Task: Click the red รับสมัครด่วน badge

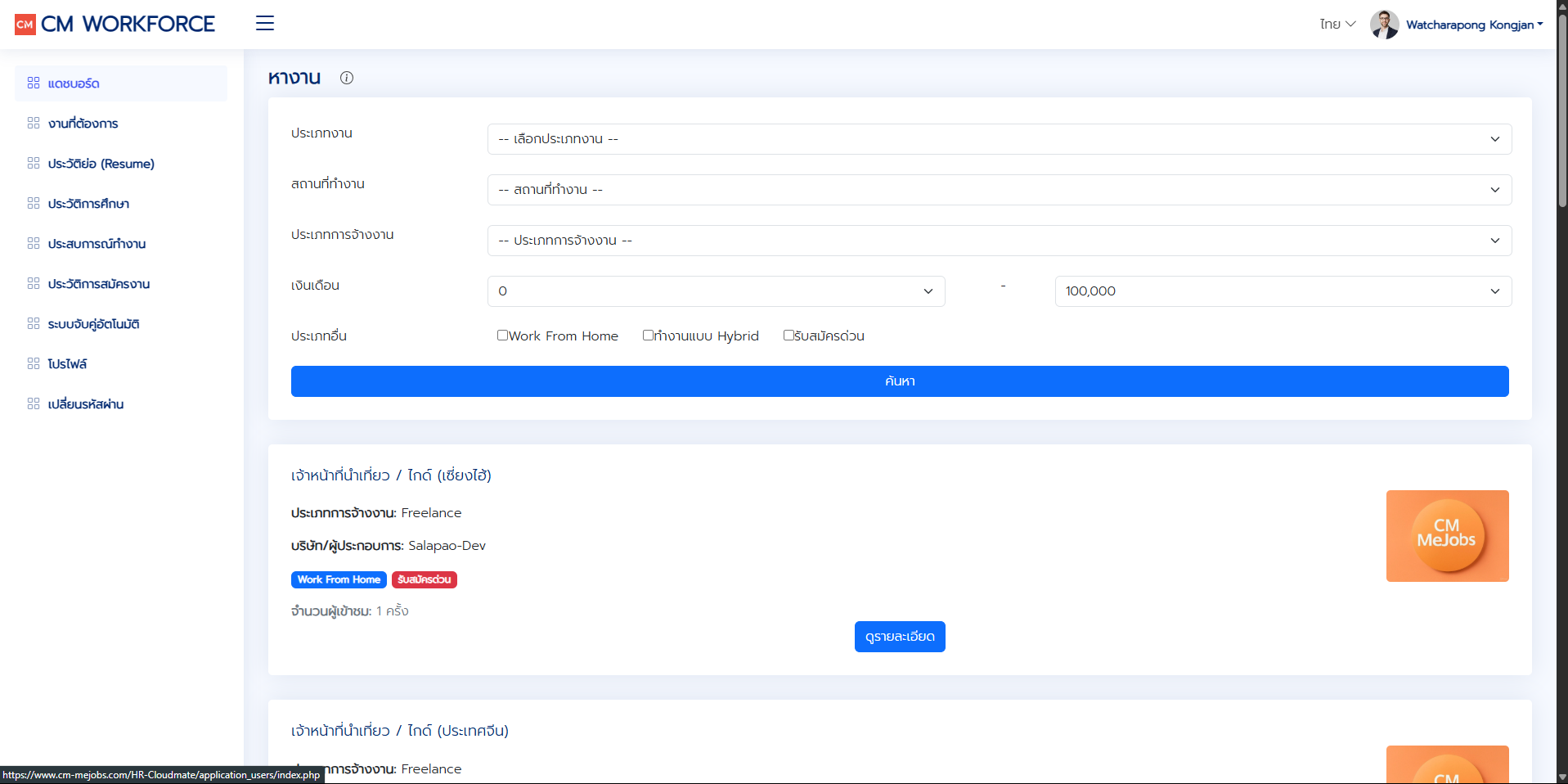Action: 425,579
